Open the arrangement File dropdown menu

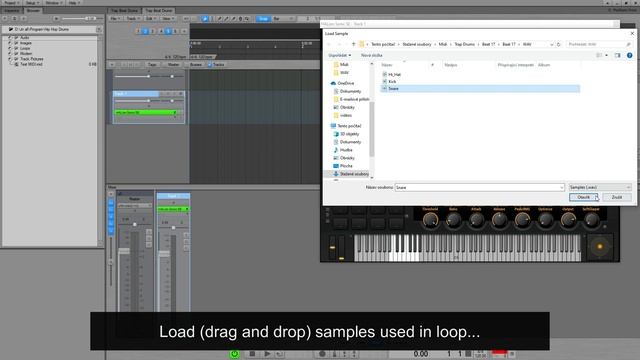[115, 19]
